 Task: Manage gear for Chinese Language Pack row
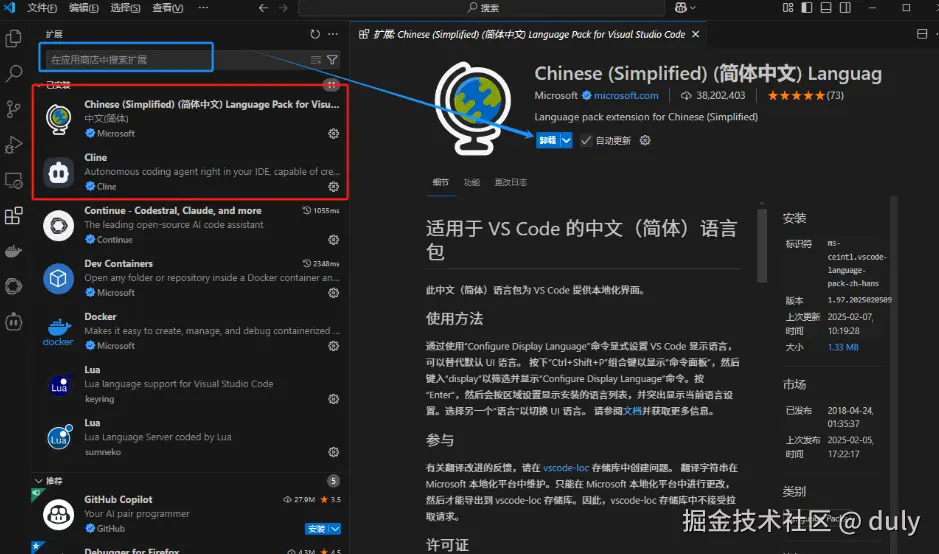(x=334, y=134)
